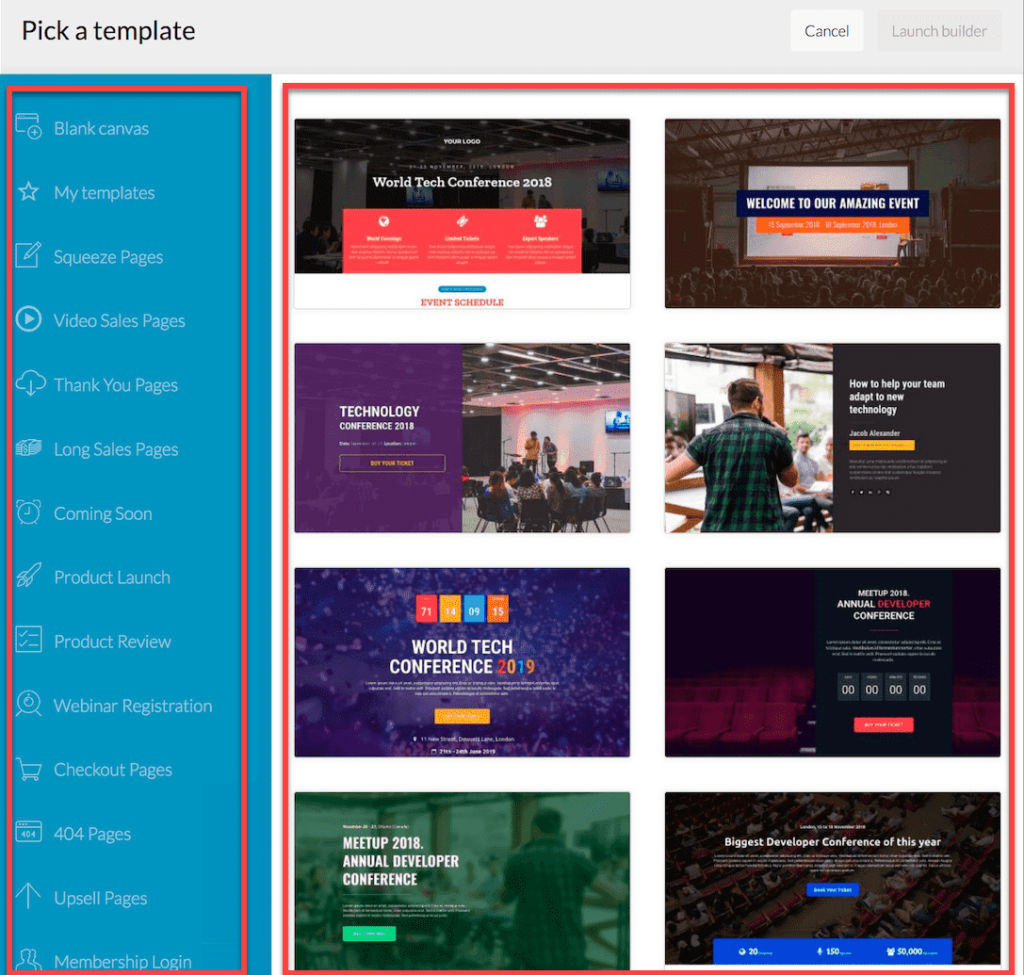Show Product Review templates
The image size is (1024, 975).
[112, 641]
